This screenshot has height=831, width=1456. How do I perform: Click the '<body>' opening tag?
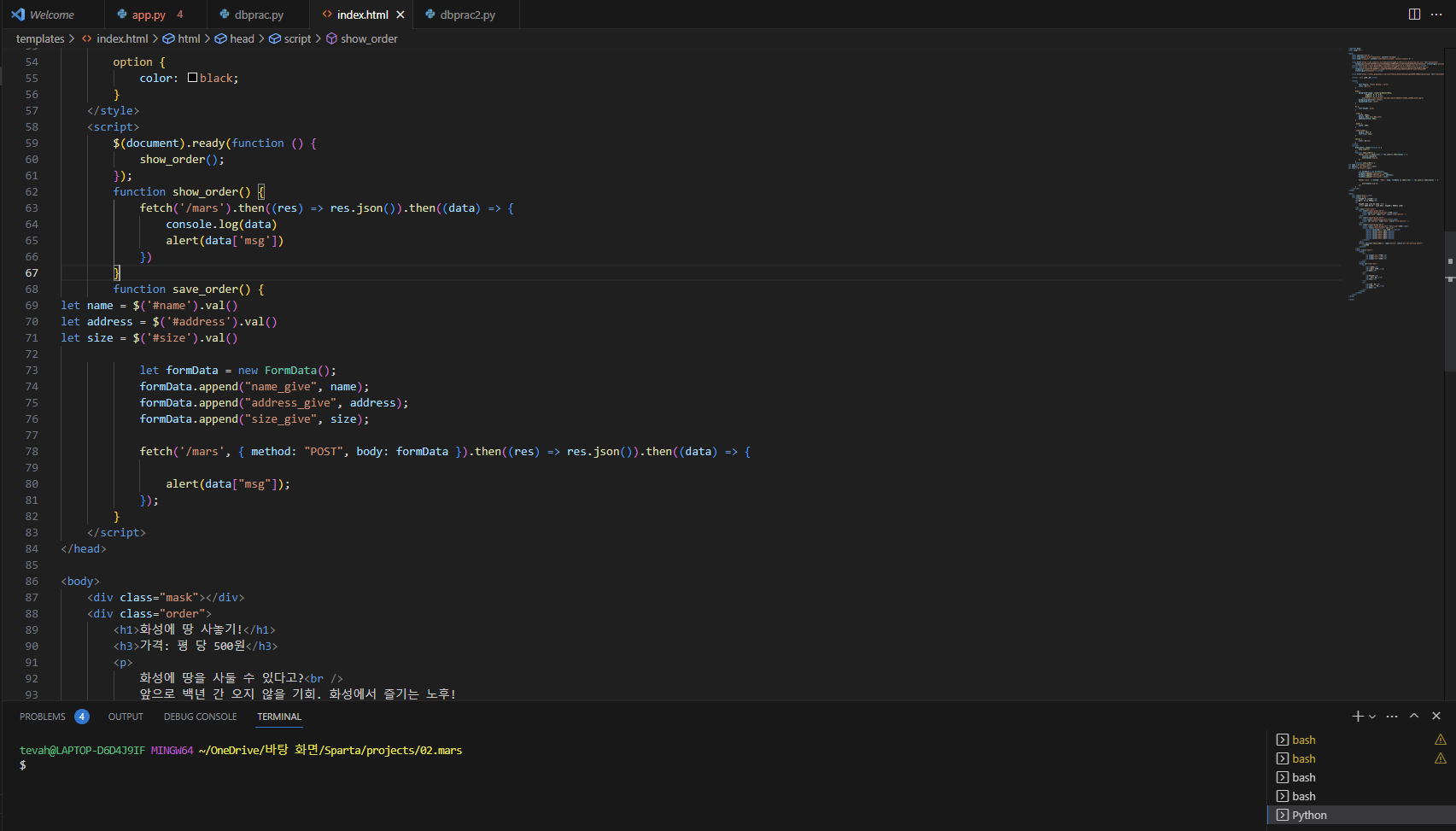pyautogui.click(x=80, y=581)
